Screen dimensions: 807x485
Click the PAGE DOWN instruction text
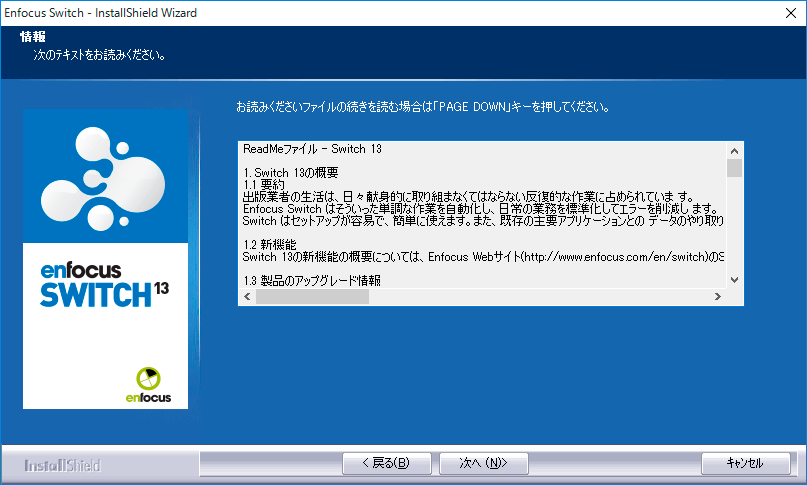(423, 107)
